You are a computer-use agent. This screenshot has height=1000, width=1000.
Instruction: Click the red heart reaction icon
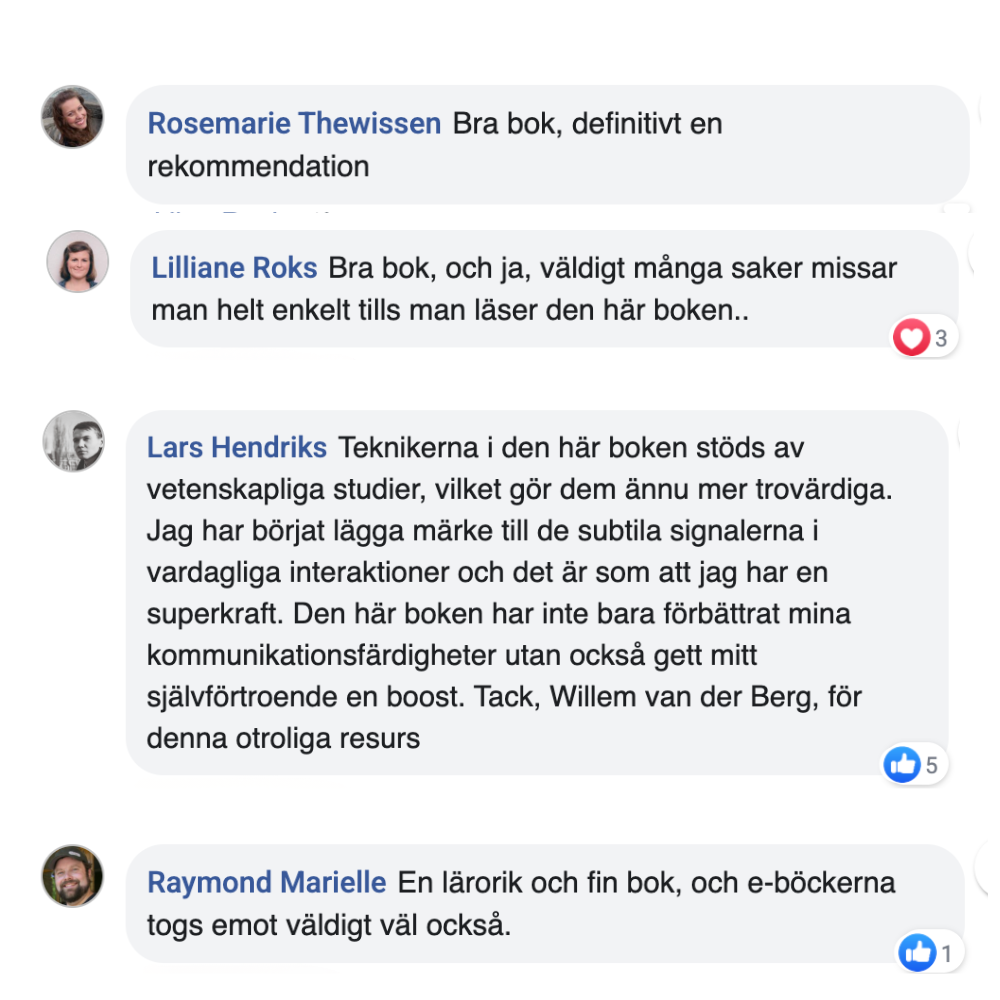click(x=910, y=339)
